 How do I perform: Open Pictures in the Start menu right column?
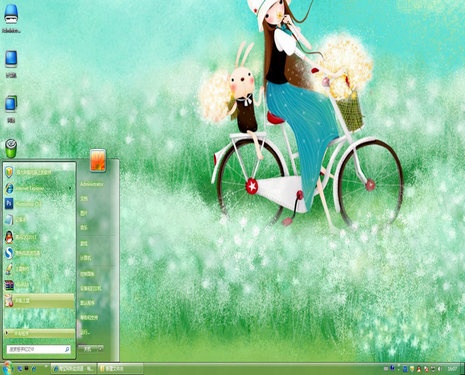[84, 213]
